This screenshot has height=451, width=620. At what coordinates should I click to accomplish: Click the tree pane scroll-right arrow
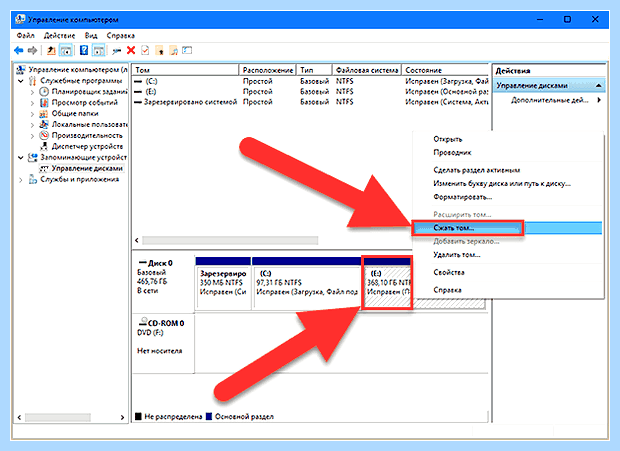(x=122, y=417)
